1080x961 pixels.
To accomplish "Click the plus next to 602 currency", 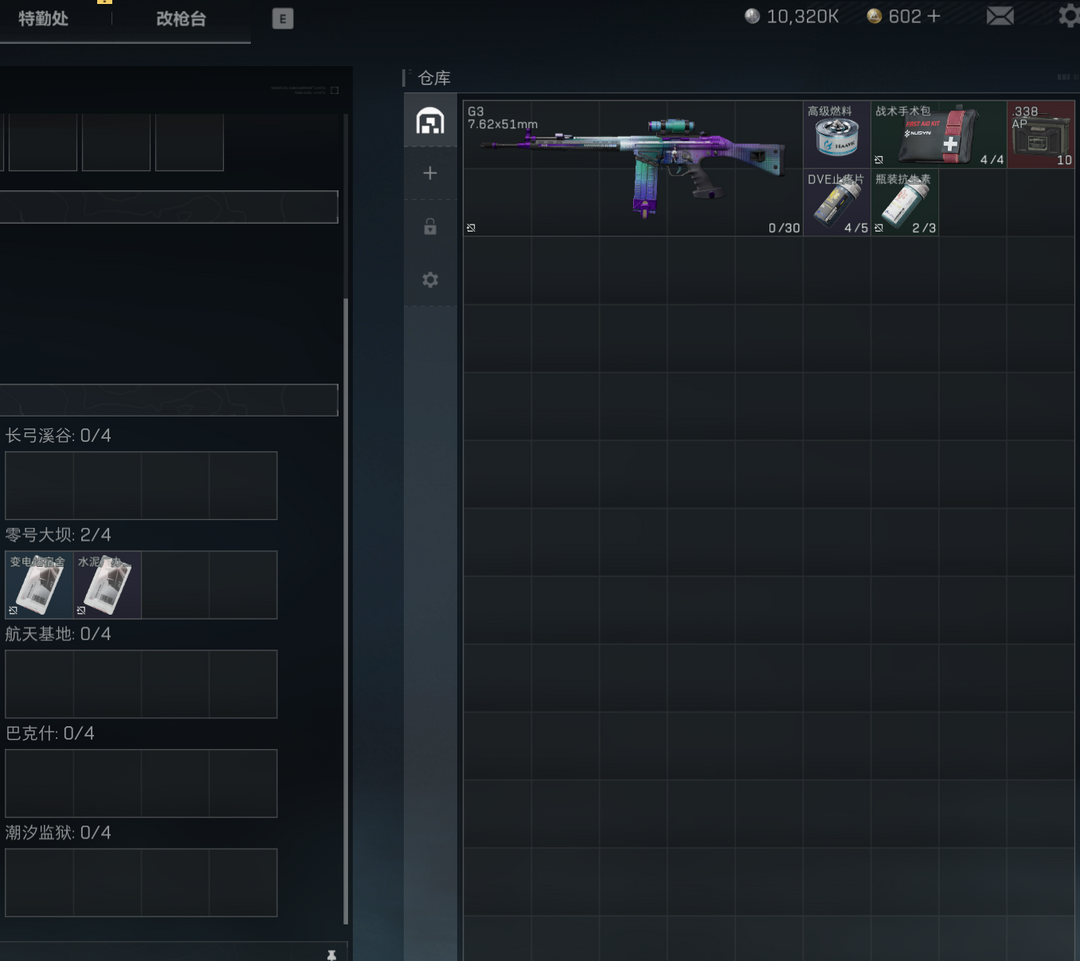I will pos(934,16).
